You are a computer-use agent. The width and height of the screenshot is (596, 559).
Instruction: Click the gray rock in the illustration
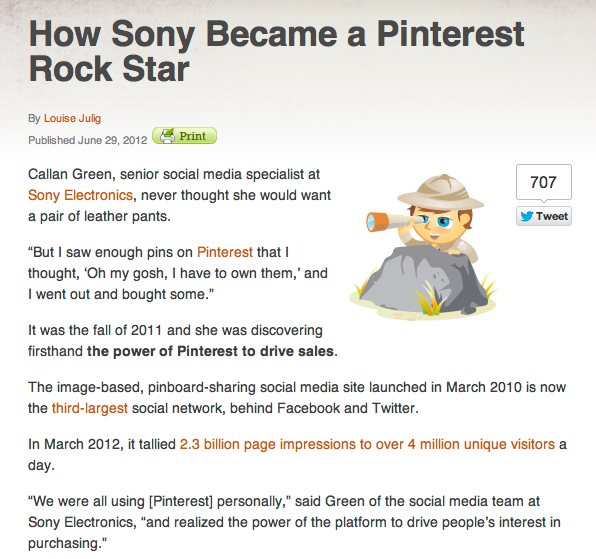pyautogui.click(x=423, y=280)
